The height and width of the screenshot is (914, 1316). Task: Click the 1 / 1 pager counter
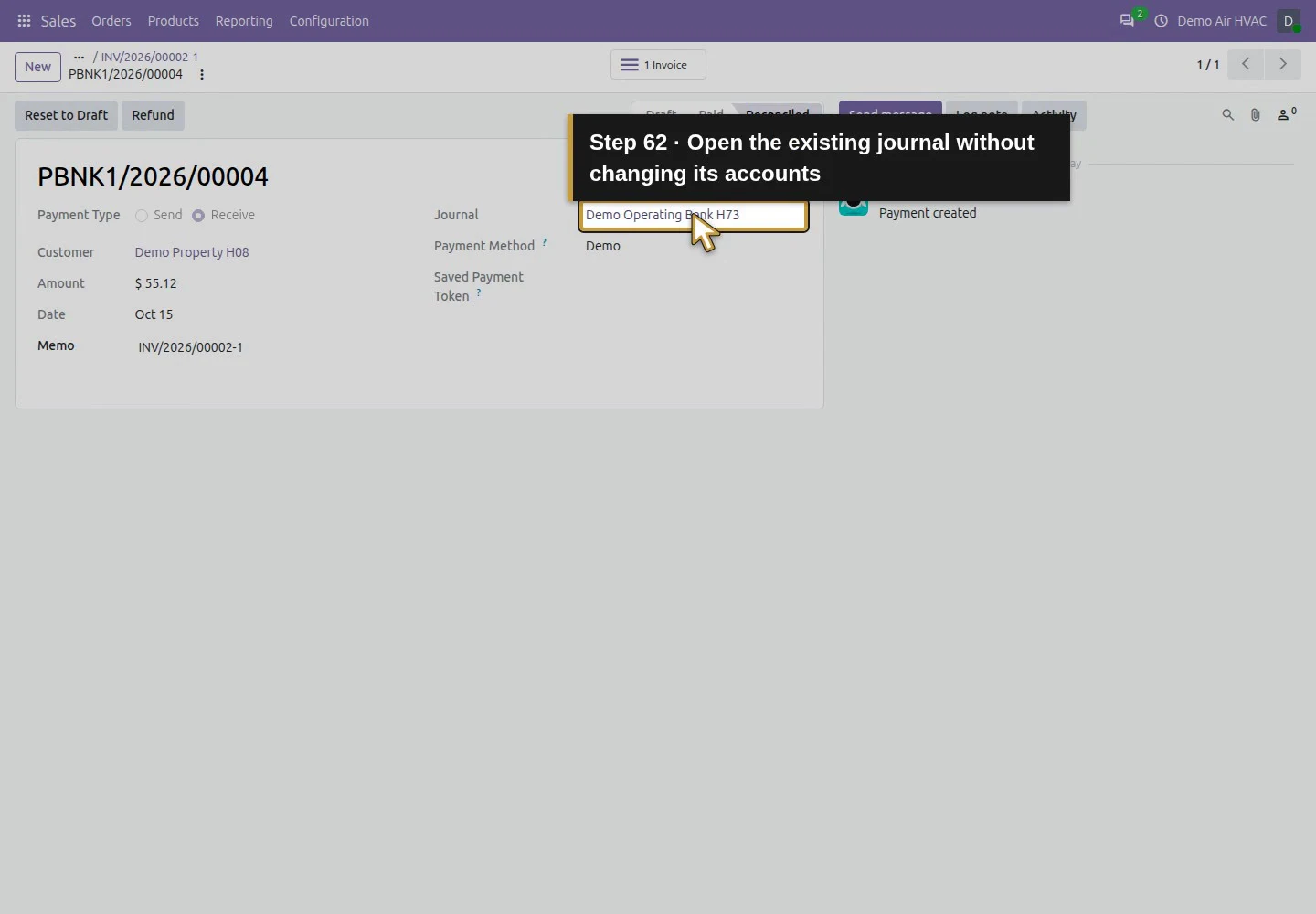click(1208, 65)
